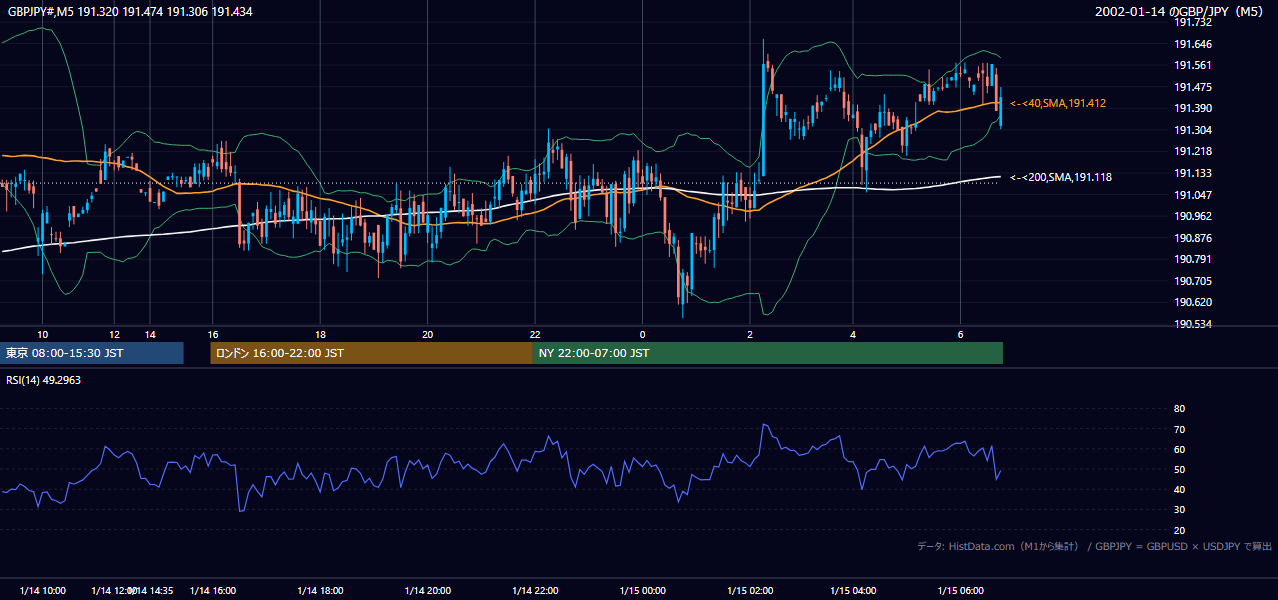This screenshot has width=1278, height=600.
Task: Click price scale value 191.561
Action: 1194,66
